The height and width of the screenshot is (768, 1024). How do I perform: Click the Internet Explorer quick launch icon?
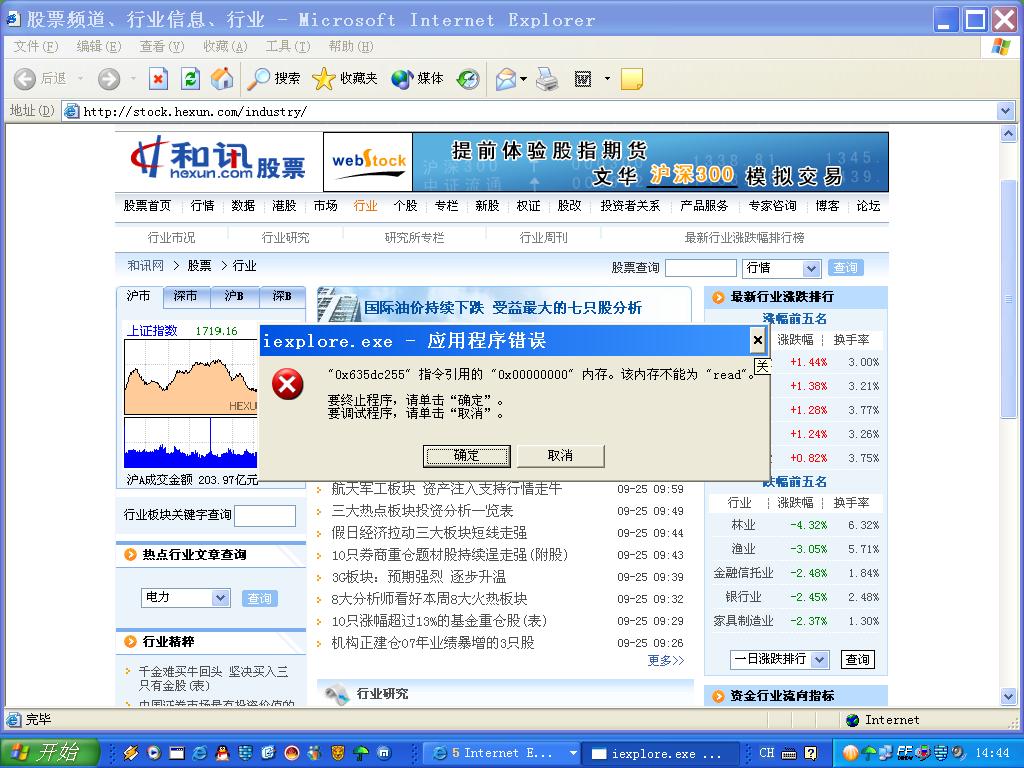(x=199, y=753)
